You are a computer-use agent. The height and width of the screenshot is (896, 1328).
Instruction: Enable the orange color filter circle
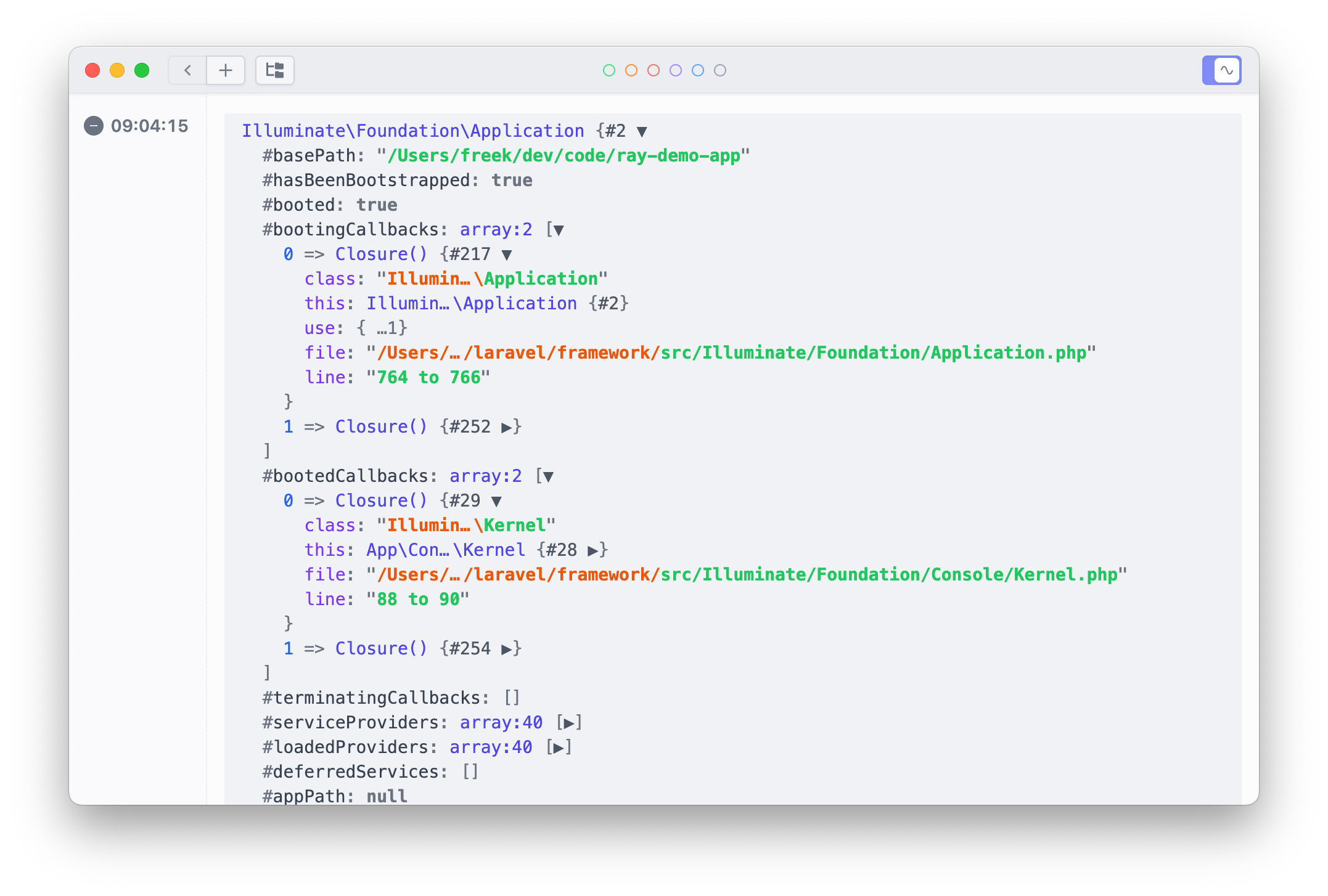(x=631, y=70)
